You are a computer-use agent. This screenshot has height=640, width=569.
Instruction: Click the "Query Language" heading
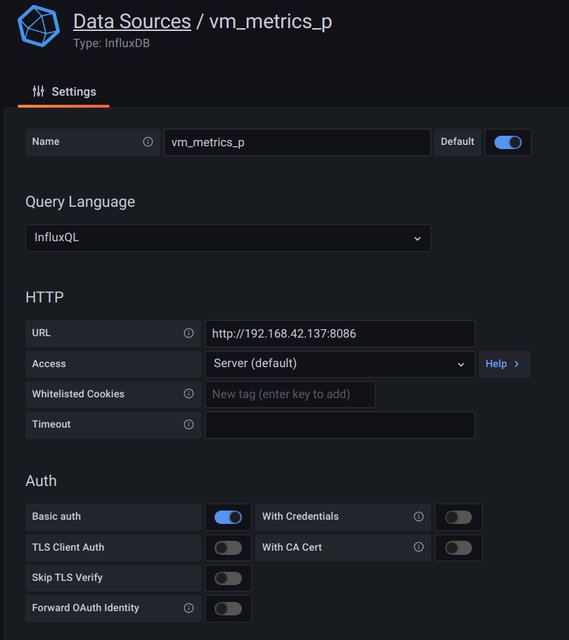[x=80, y=202]
